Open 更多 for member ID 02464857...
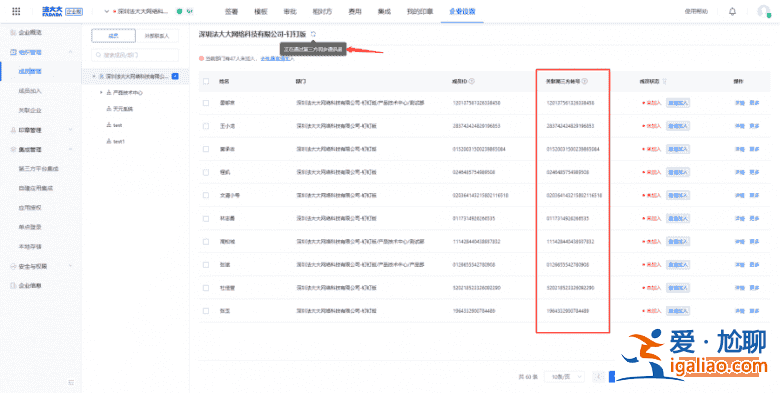The width and height of the screenshot is (780, 393). (754, 172)
